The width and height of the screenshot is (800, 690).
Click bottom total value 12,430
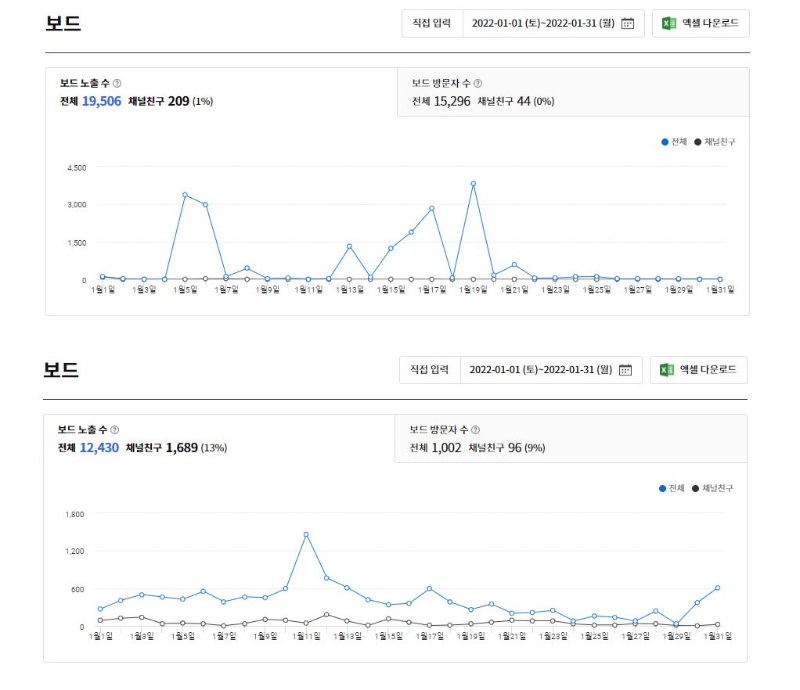(x=99, y=448)
